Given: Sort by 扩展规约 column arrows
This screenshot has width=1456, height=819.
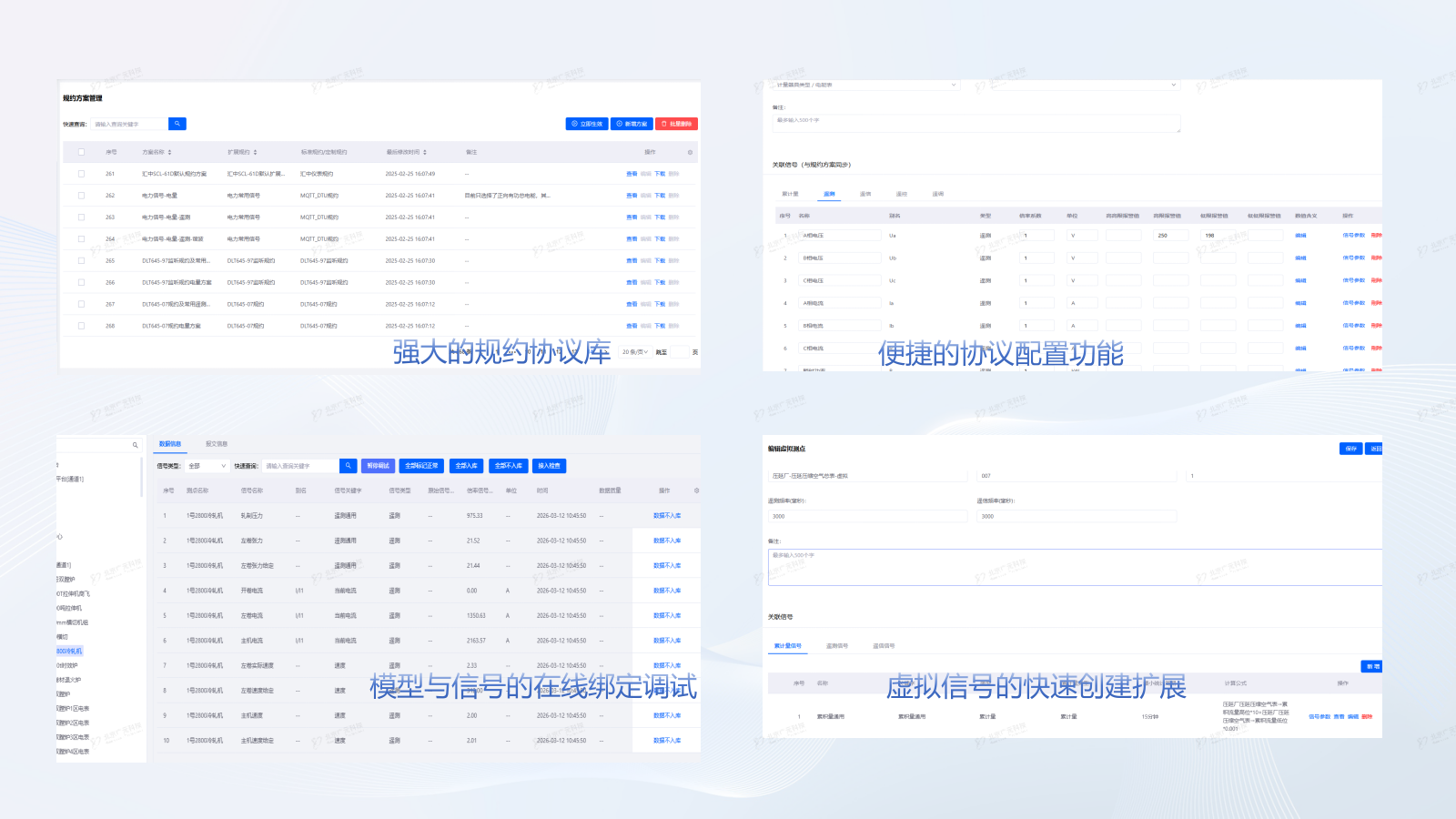Looking at the screenshot, I should [x=256, y=152].
